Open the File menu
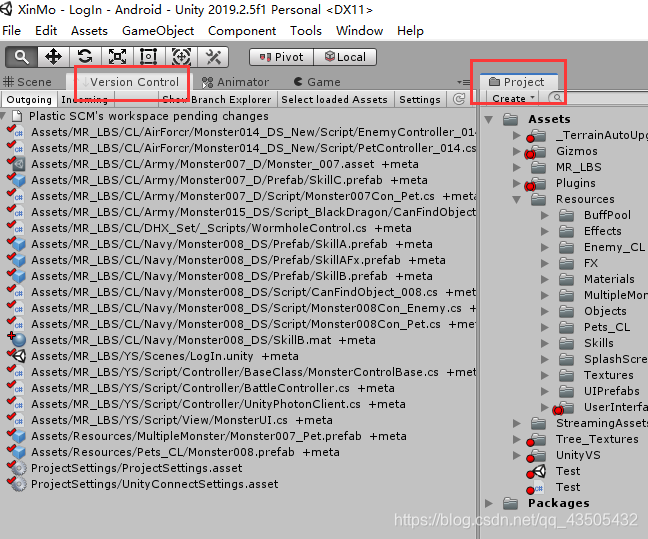Screen dimensions: 648x539 point(12,31)
